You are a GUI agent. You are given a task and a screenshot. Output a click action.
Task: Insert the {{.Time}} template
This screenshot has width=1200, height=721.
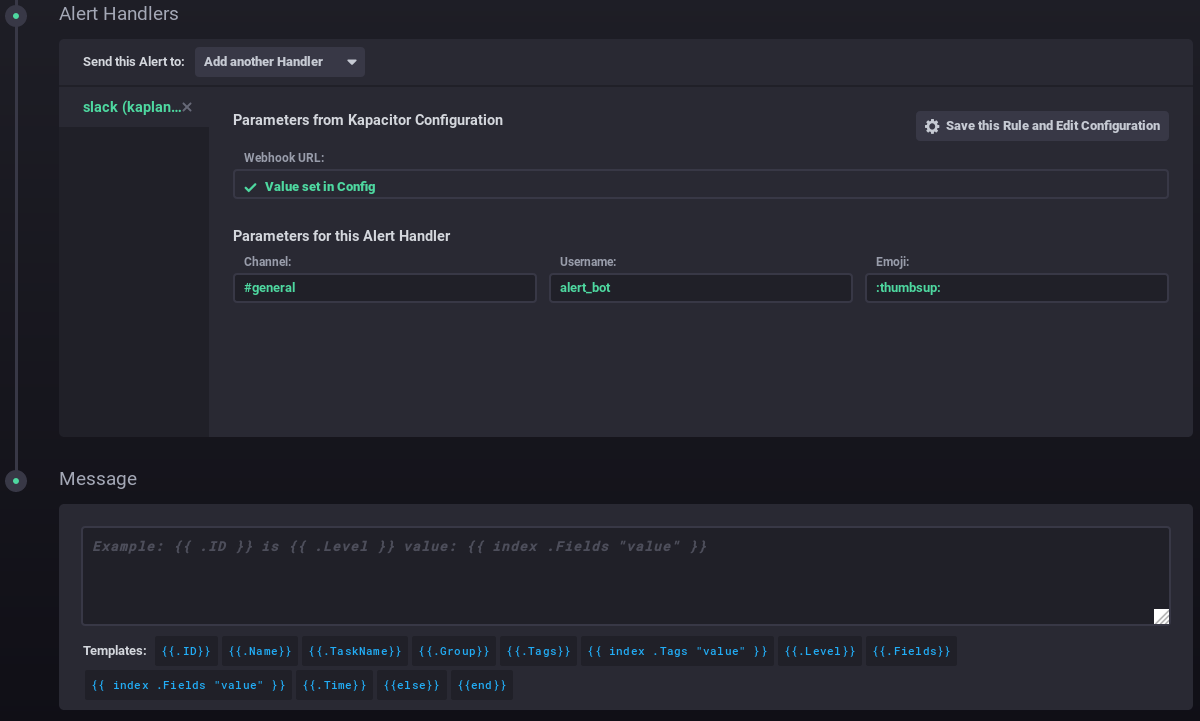[334, 685]
